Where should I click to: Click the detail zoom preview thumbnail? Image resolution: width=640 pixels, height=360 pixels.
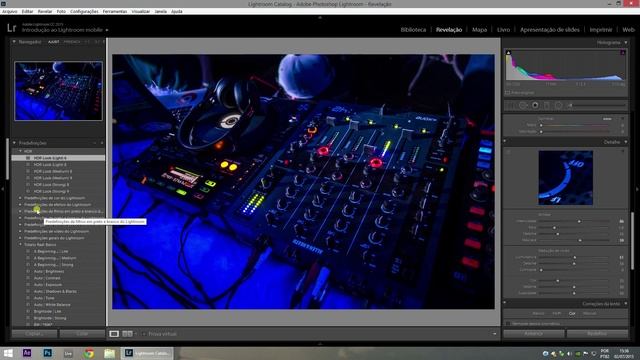566,178
